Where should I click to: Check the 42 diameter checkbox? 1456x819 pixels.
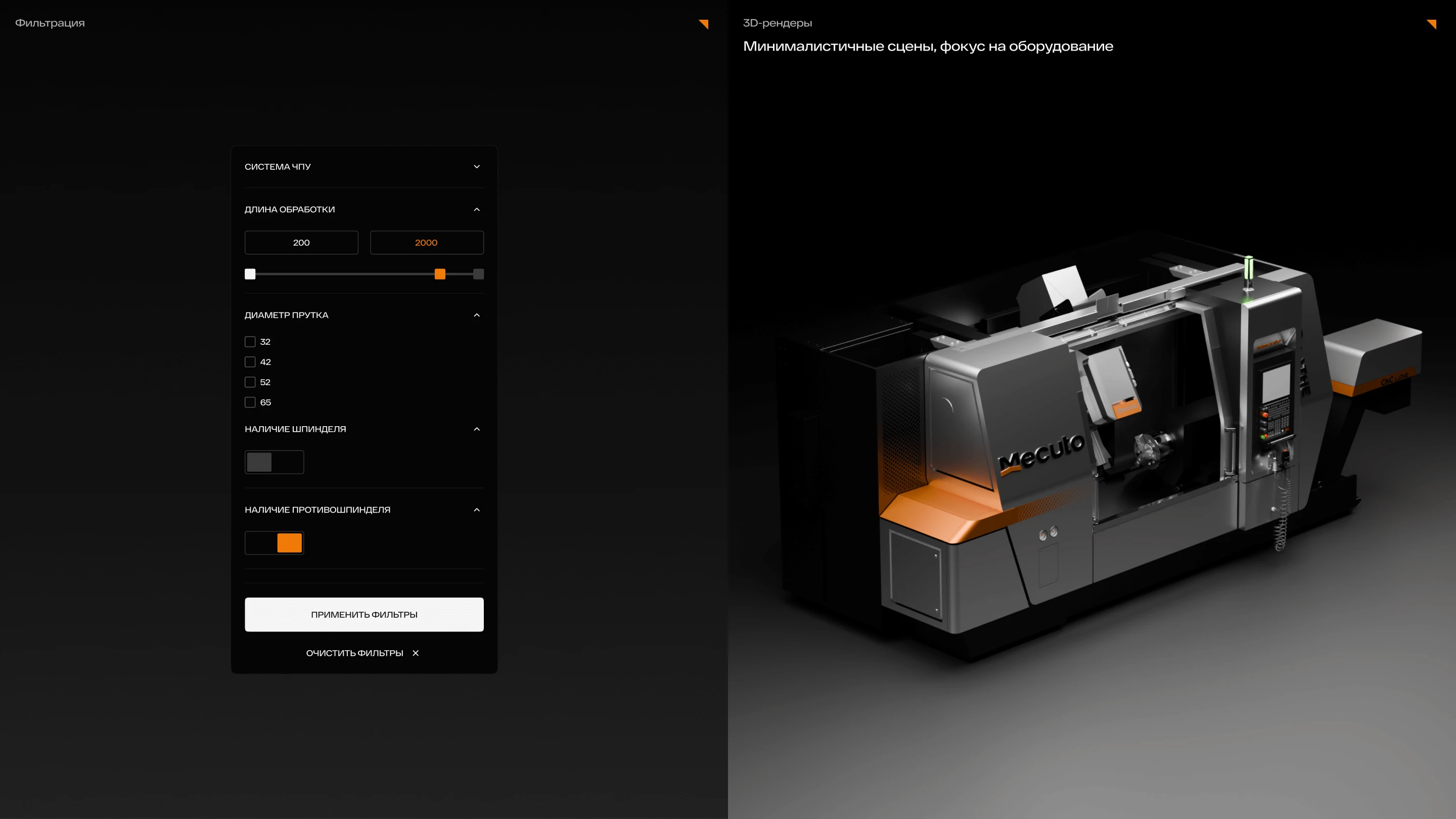(250, 362)
